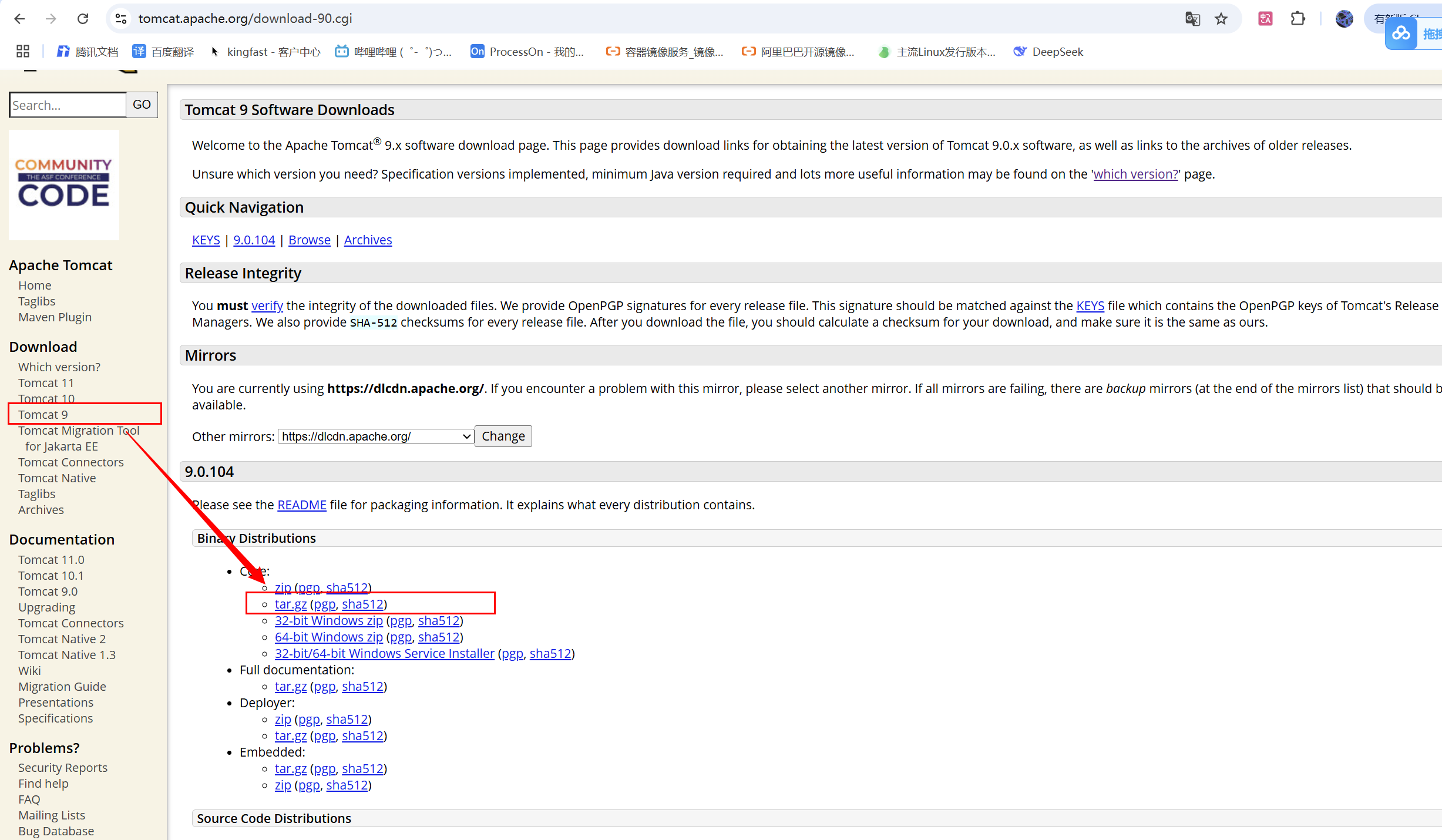Open Archives in the Download sidebar

pos(41,509)
